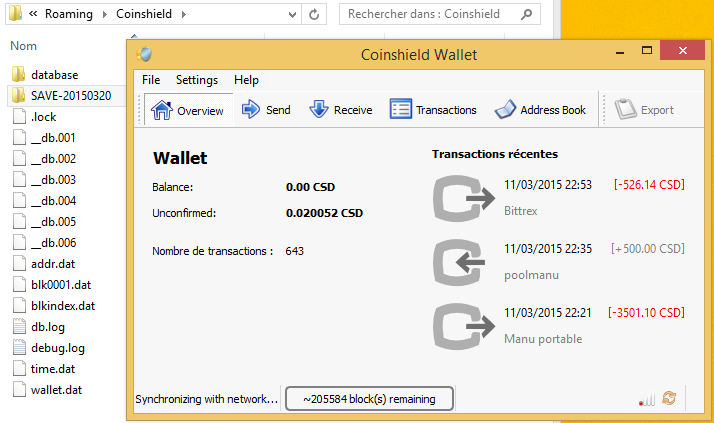Select the .lock file in Explorer
The width and height of the screenshot is (714, 423).
43,117
